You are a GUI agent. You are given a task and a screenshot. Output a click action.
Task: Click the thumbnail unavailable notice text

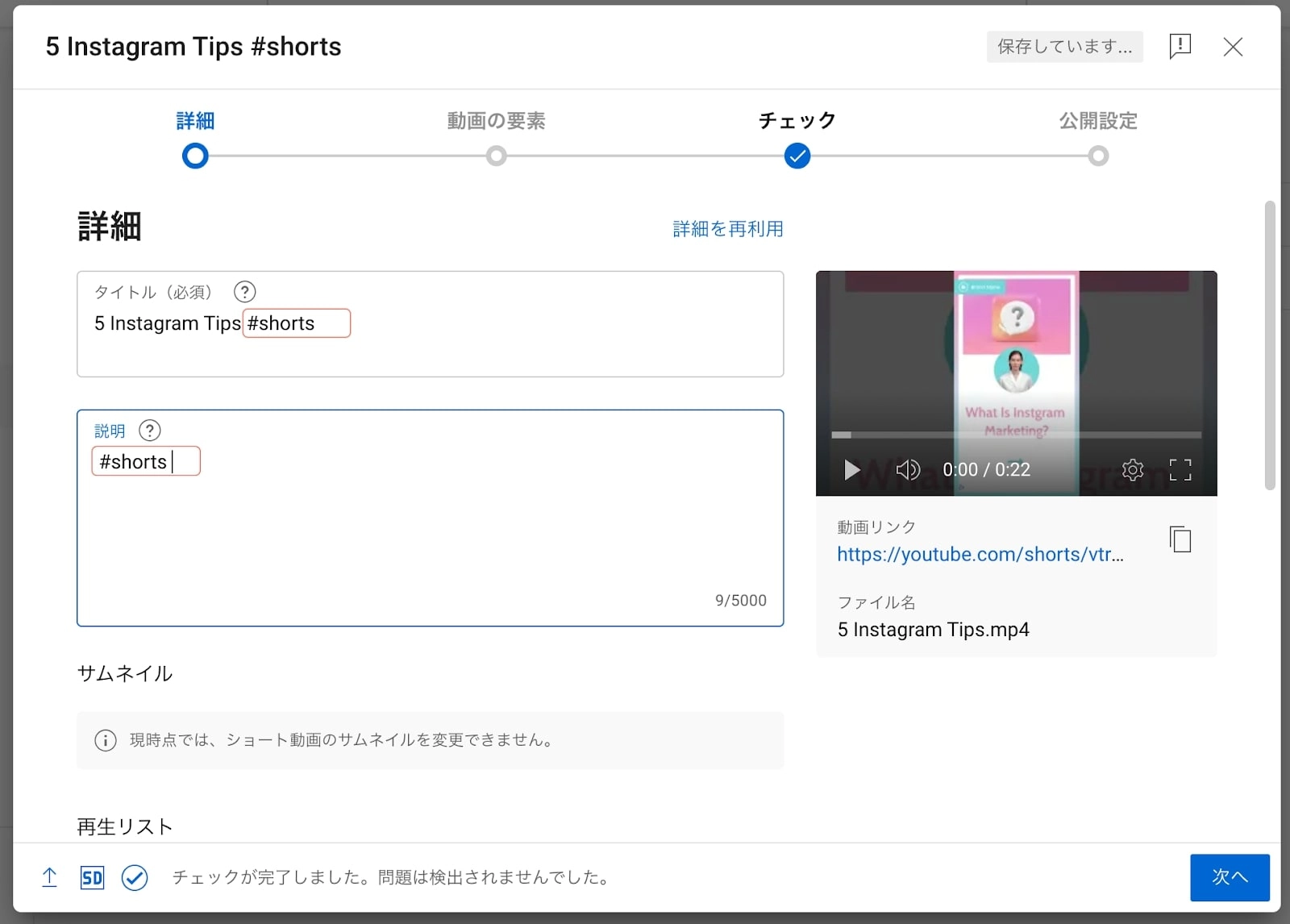point(343,740)
